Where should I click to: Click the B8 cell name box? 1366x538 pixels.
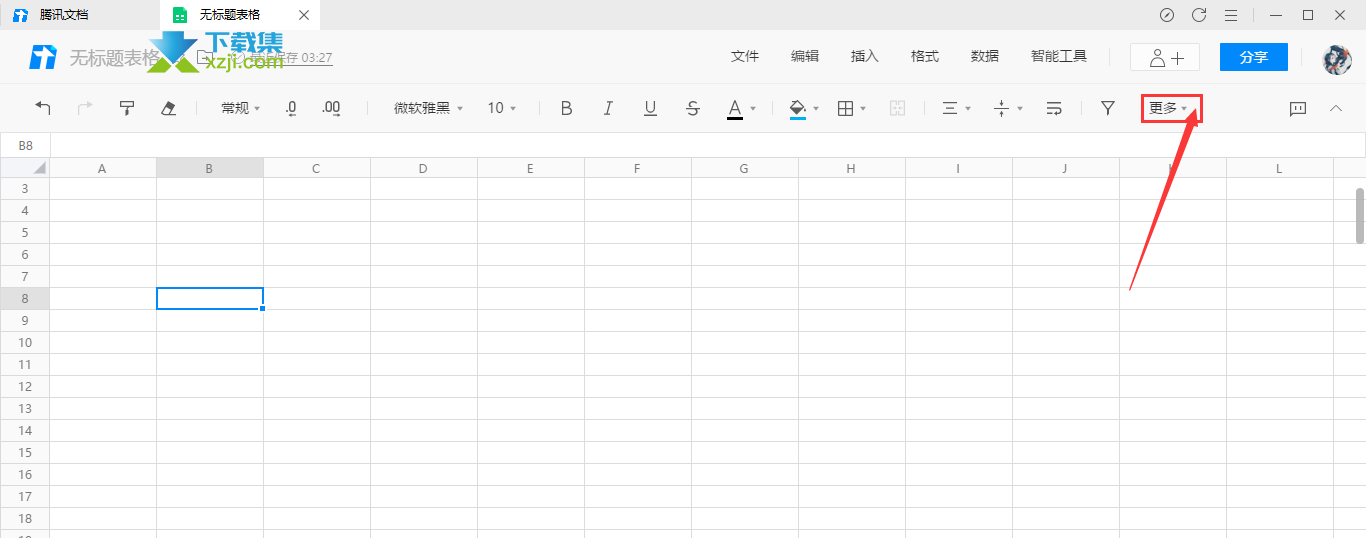(25, 145)
